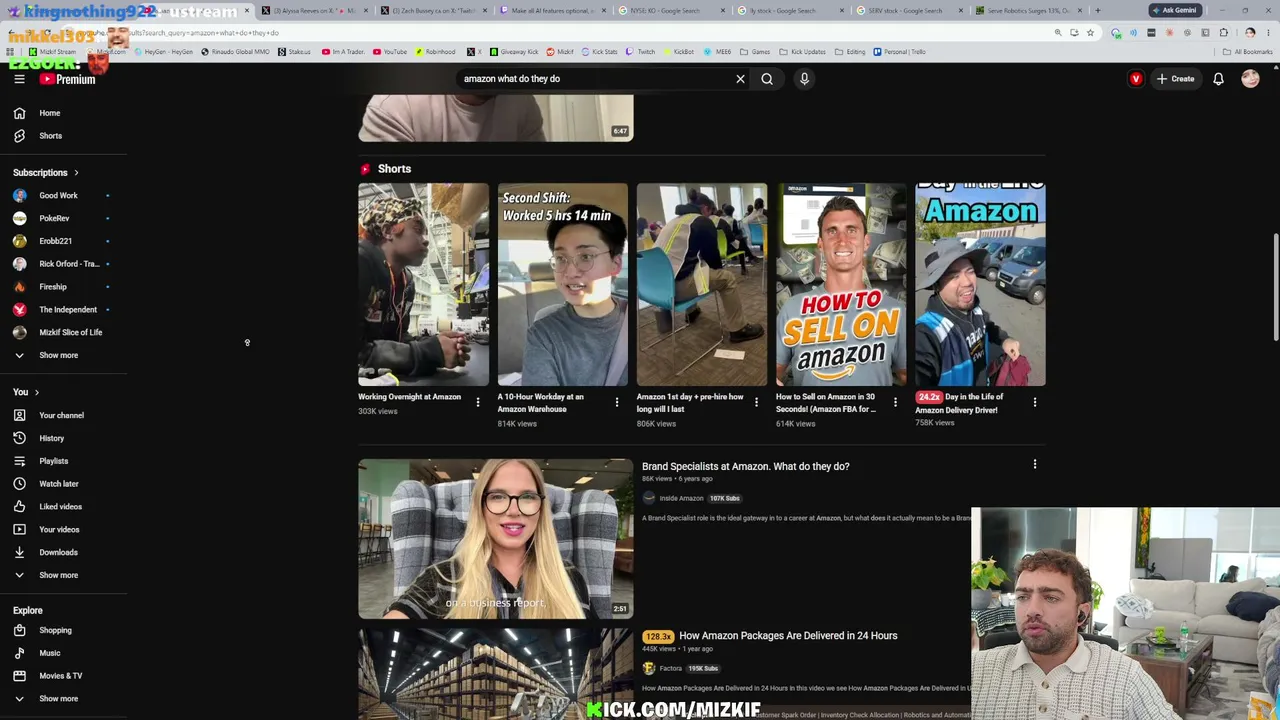Click the red V extension badge icon

pyautogui.click(x=1135, y=79)
